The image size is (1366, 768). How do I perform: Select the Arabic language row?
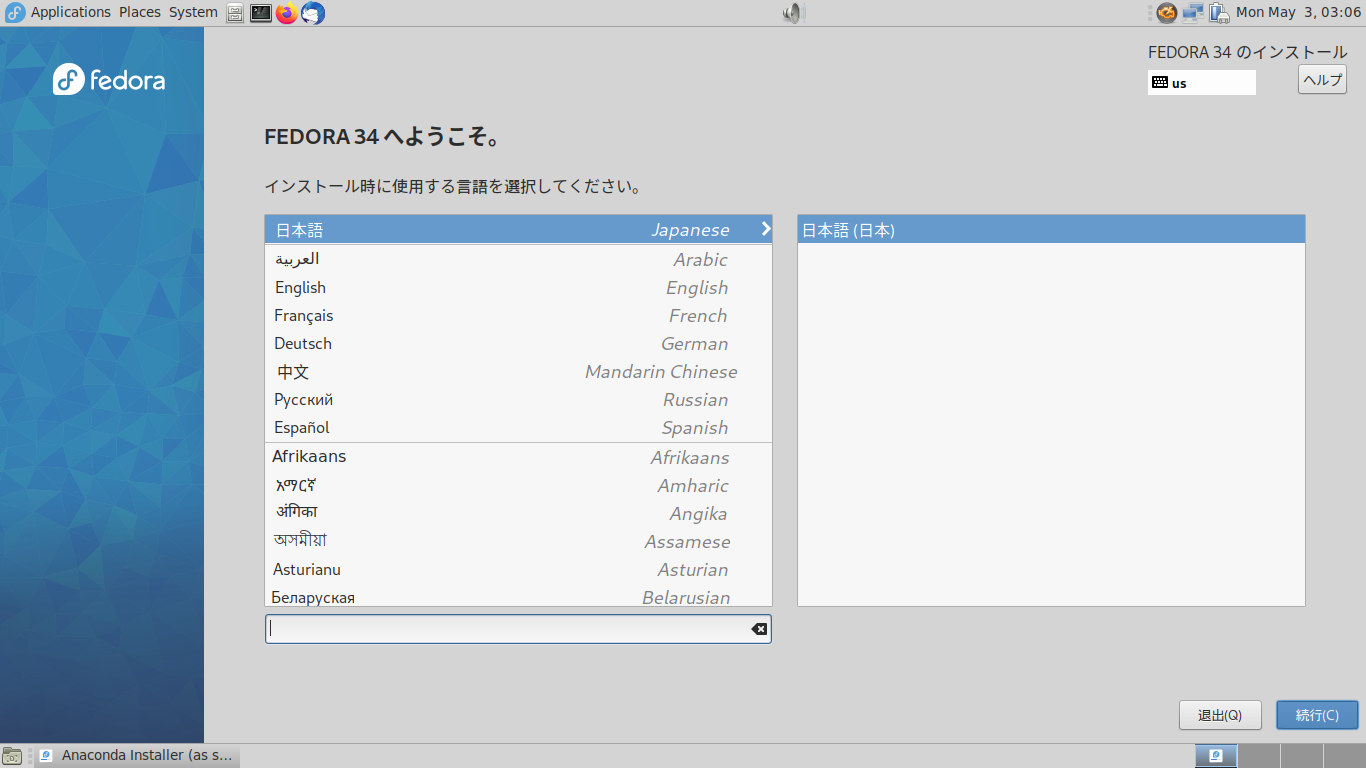click(x=518, y=259)
